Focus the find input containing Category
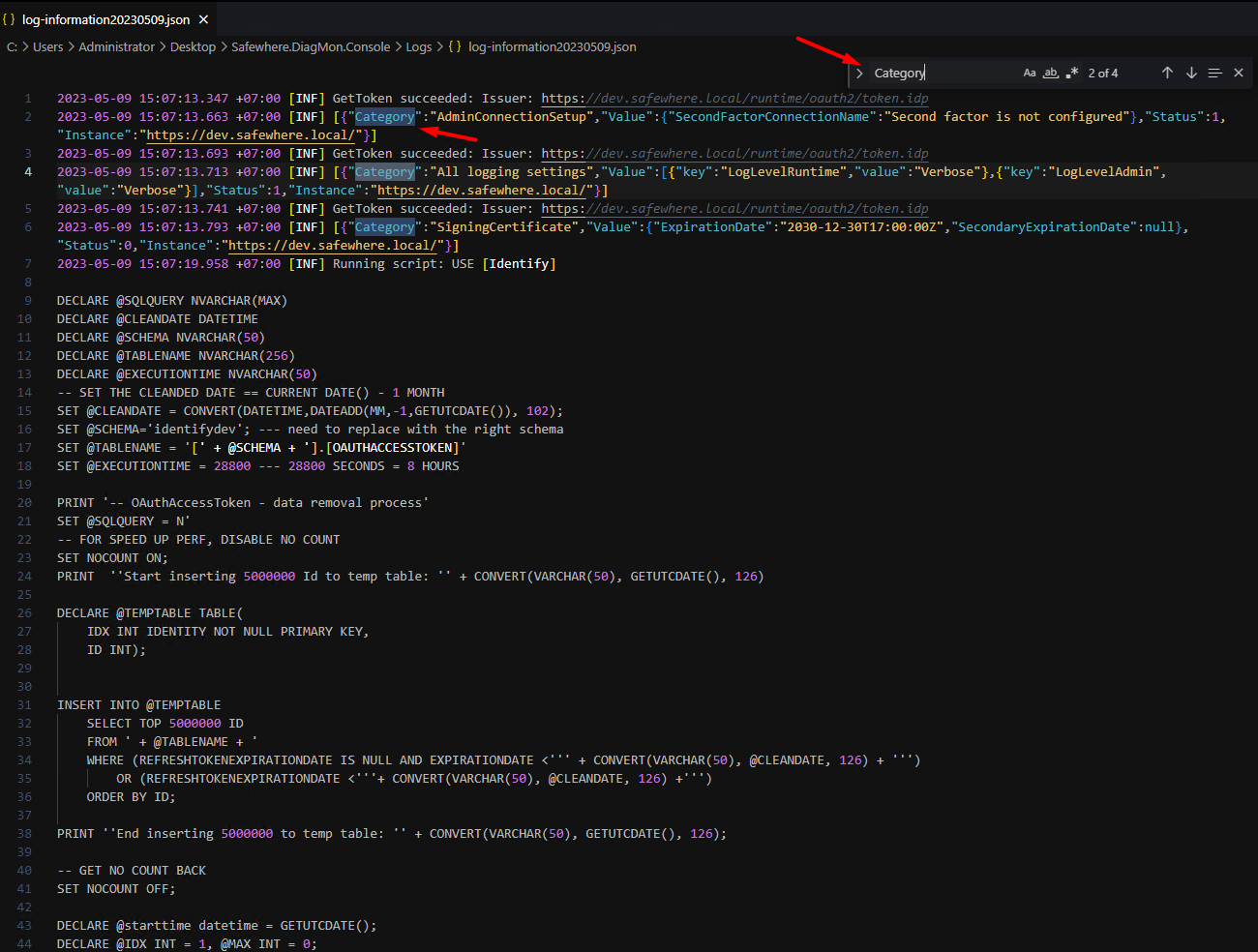Viewport: 1258px width, 952px height. (943, 73)
